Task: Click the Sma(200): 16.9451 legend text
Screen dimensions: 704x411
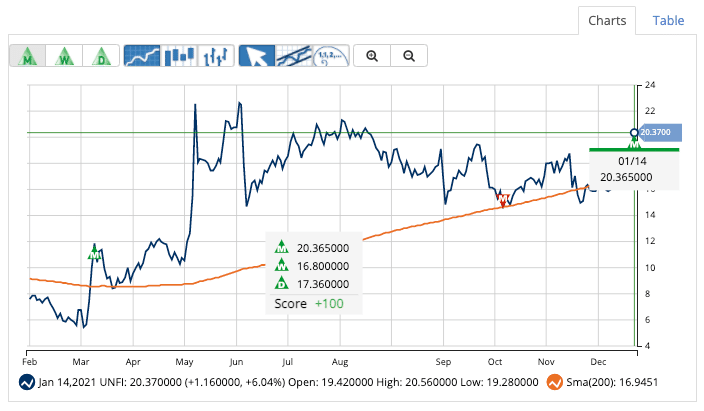Action: coord(612,382)
